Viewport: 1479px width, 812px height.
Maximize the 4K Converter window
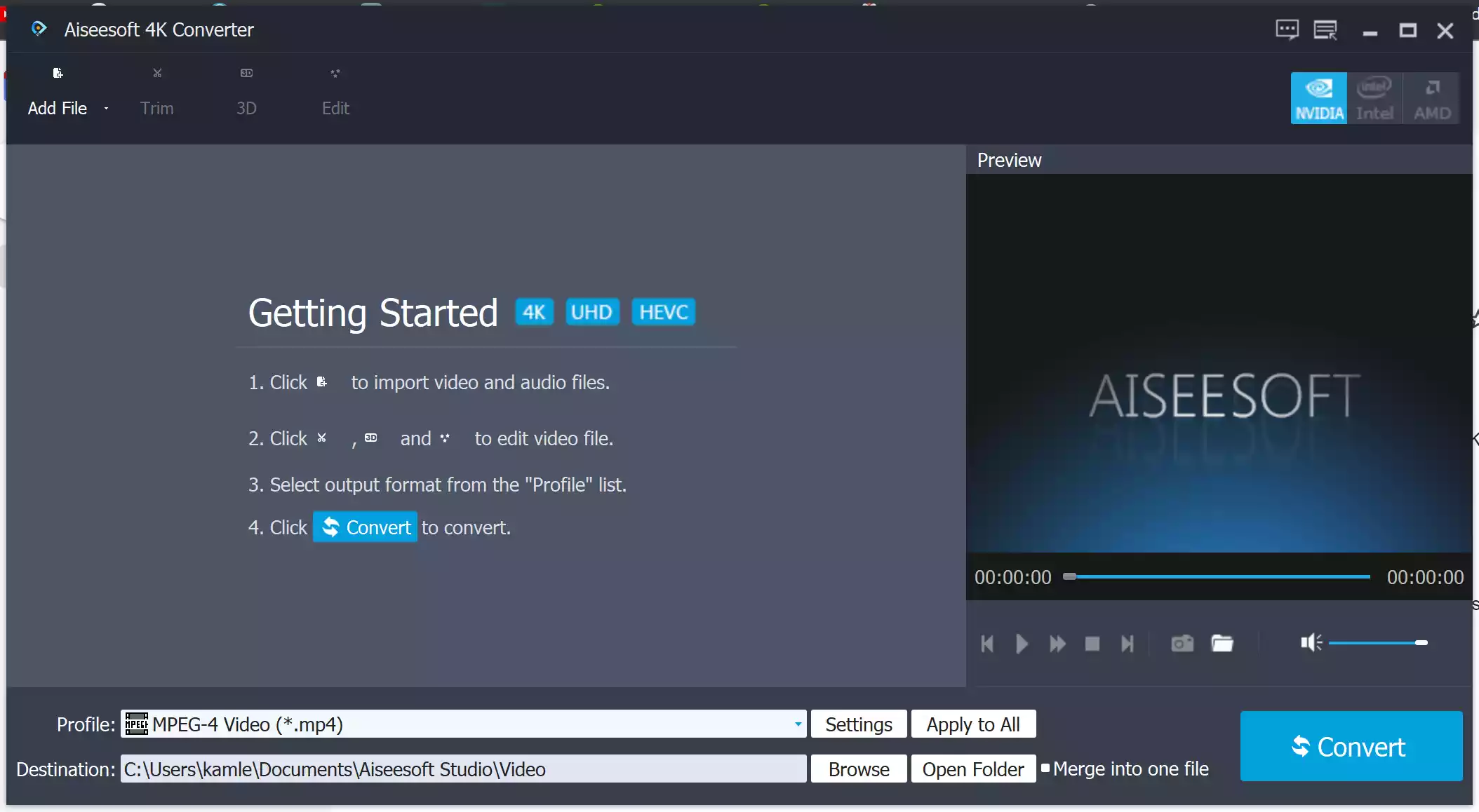[x=1407, y=31]
